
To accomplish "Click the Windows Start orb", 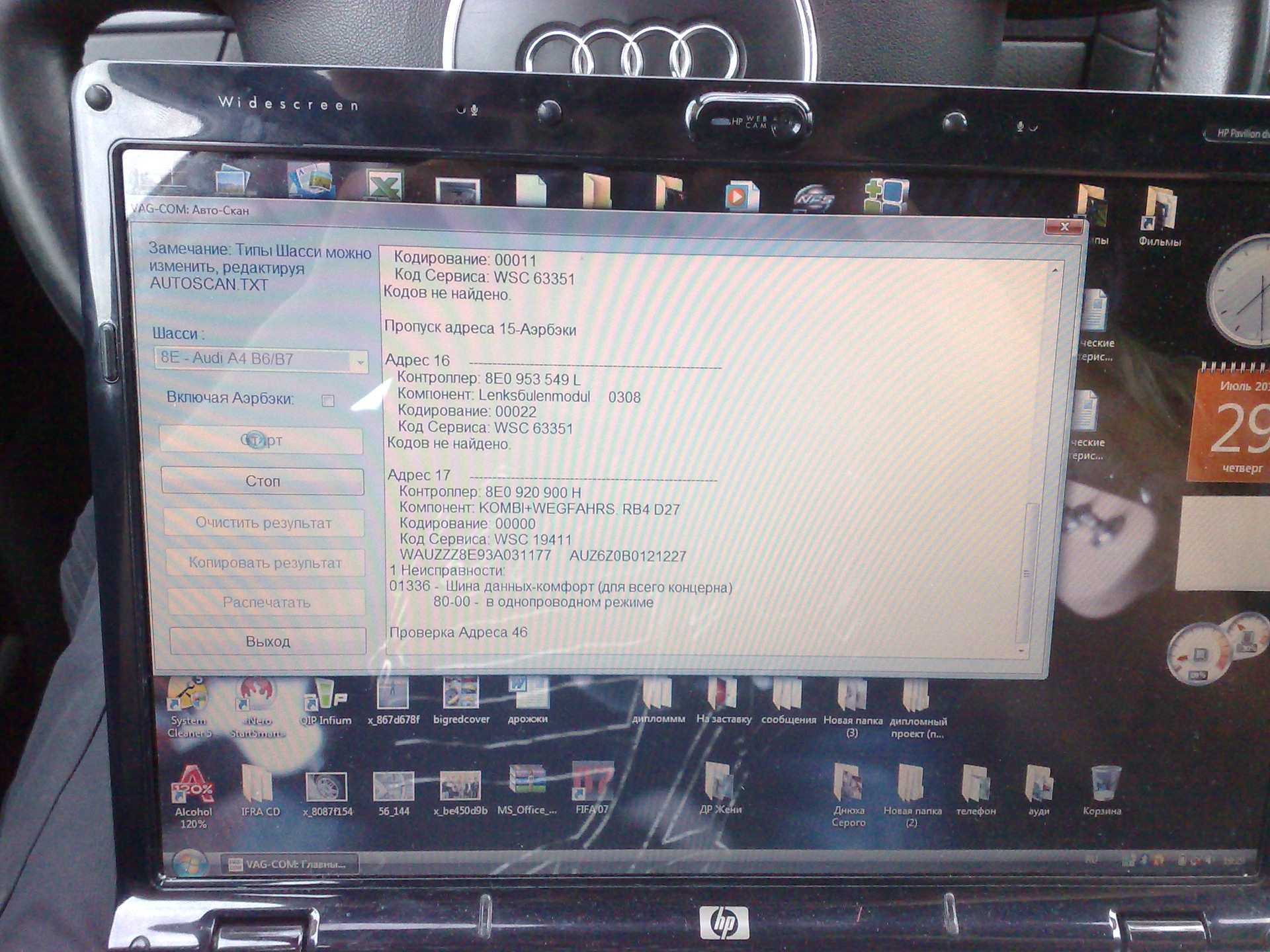I will [190, 863].
